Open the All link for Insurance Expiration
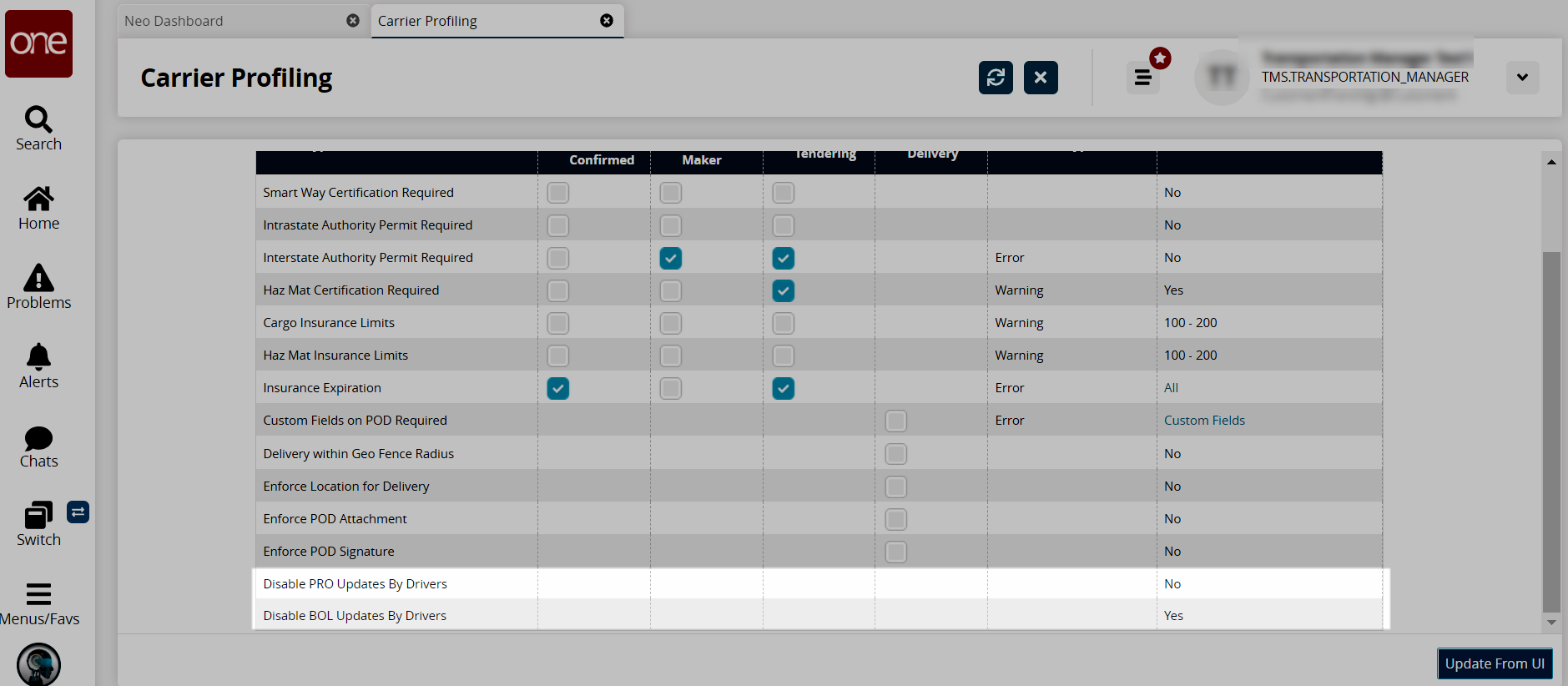 click(x=1172, y=388)
